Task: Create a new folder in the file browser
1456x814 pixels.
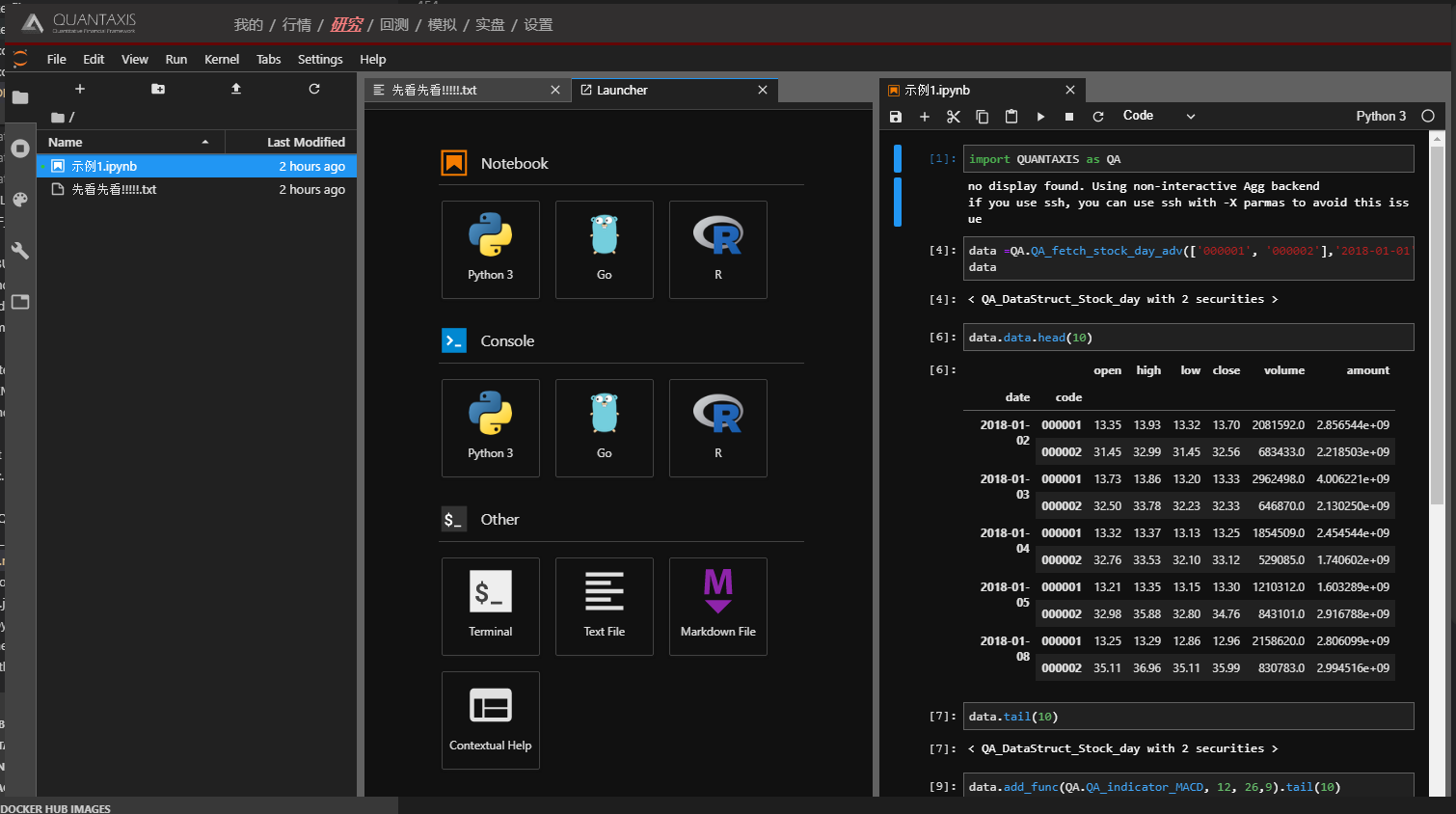Action: 158,89
